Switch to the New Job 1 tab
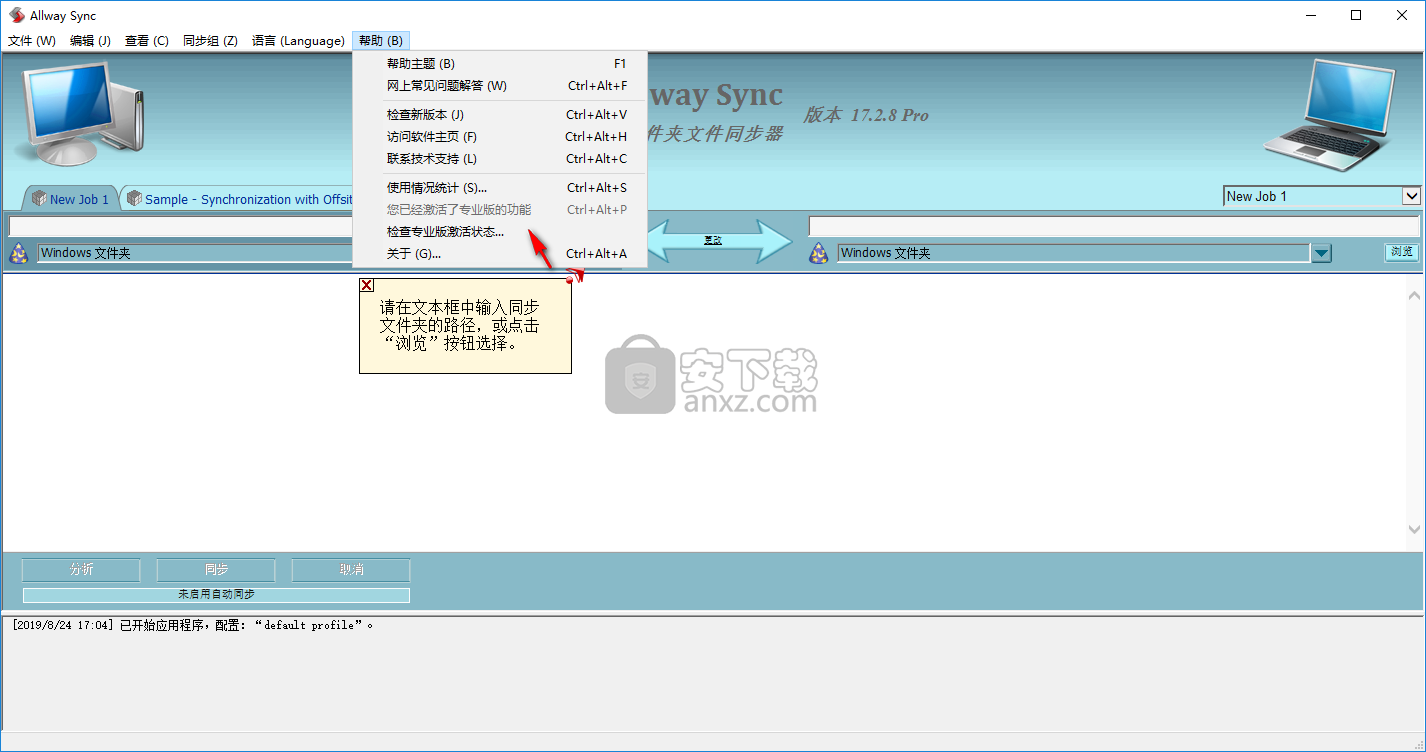The width and height of the screenshot is (1426, 752). point(70,199)
